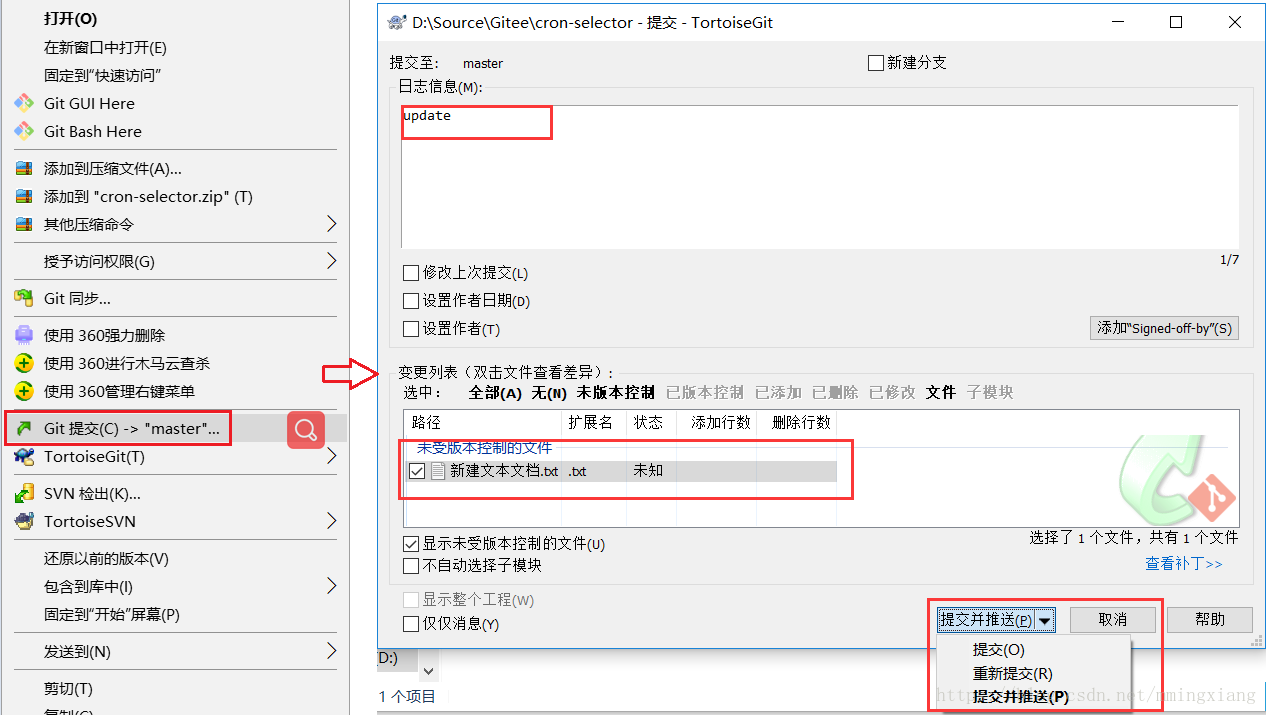Sort by the 路径 column header
Screen dimensions: 1267x715
click(x=480, y=423)
